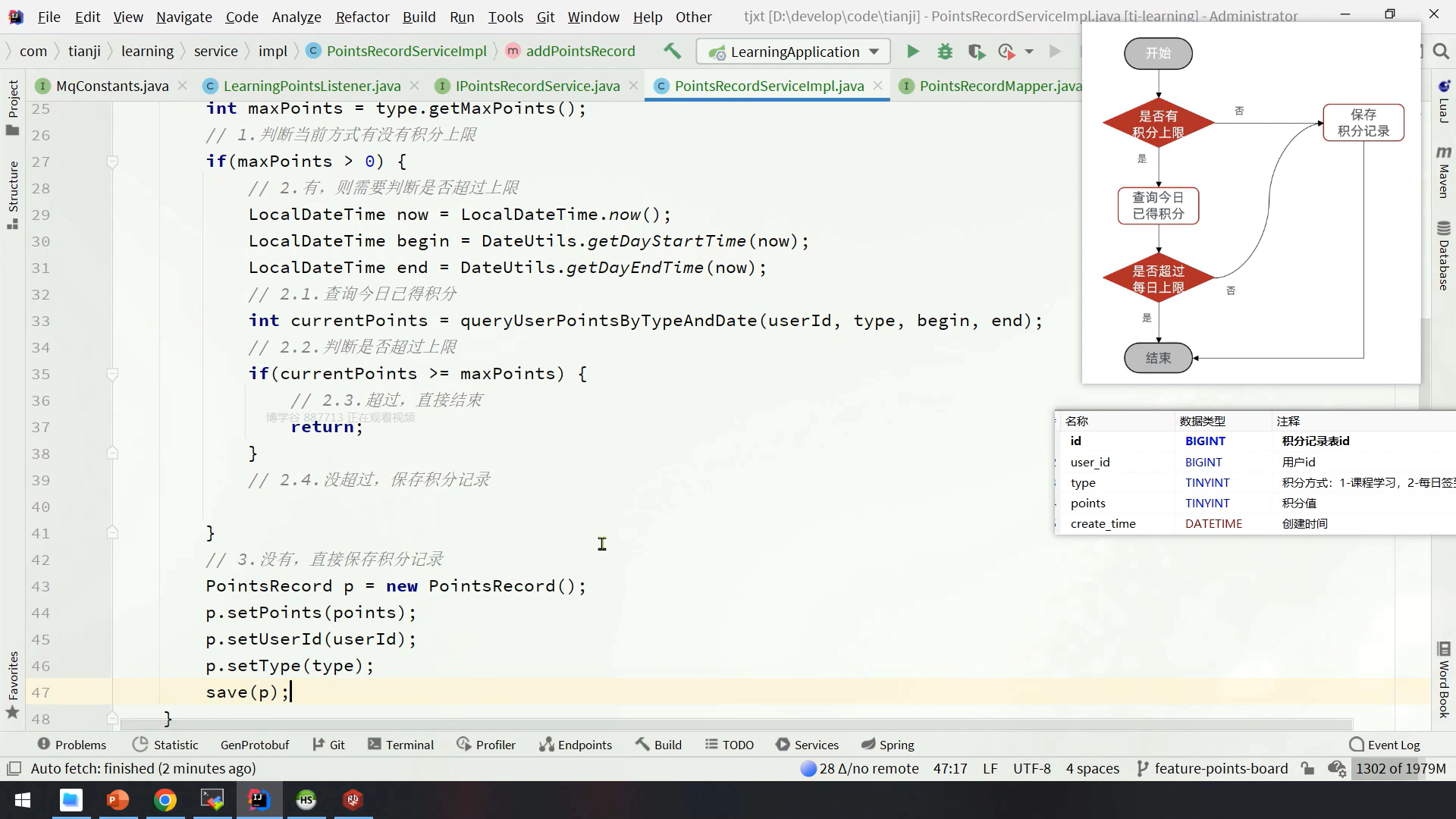
Task: Open the Database tool window
Action: tap(1443, 256)
